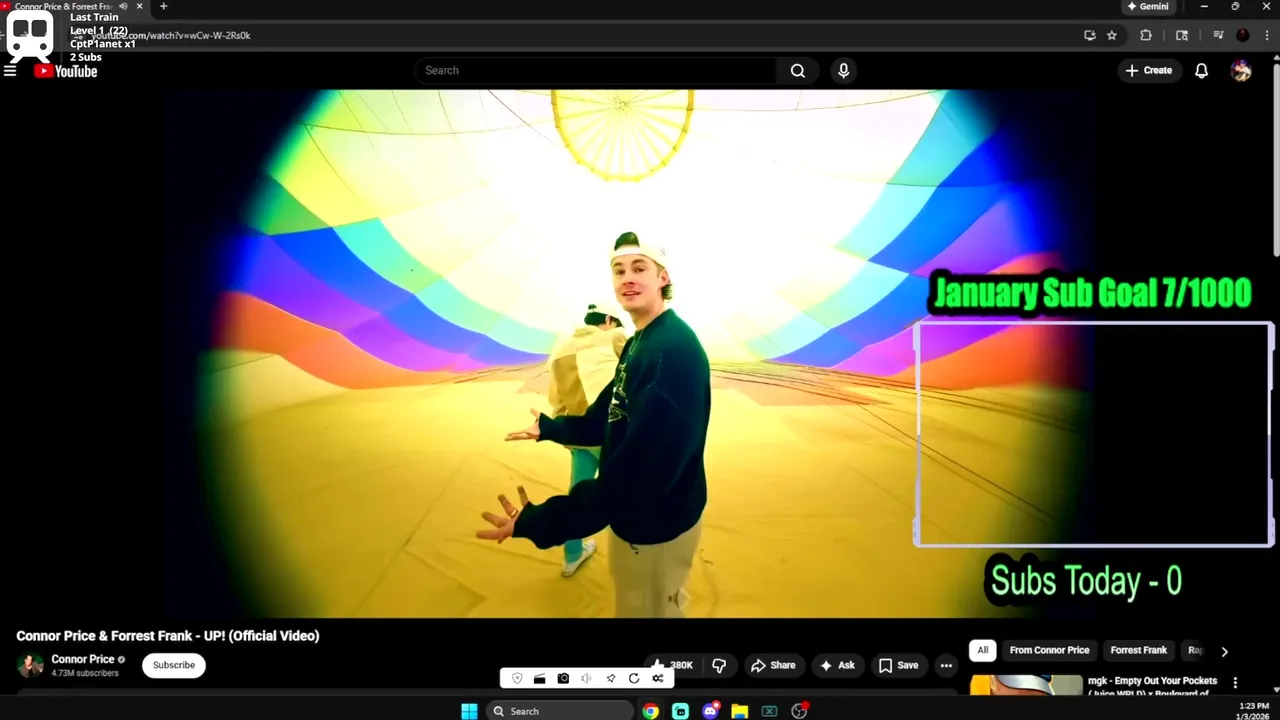The image size is (1280, 720).
Task: Pin the floating toolbar
Action: pos(610,678)
